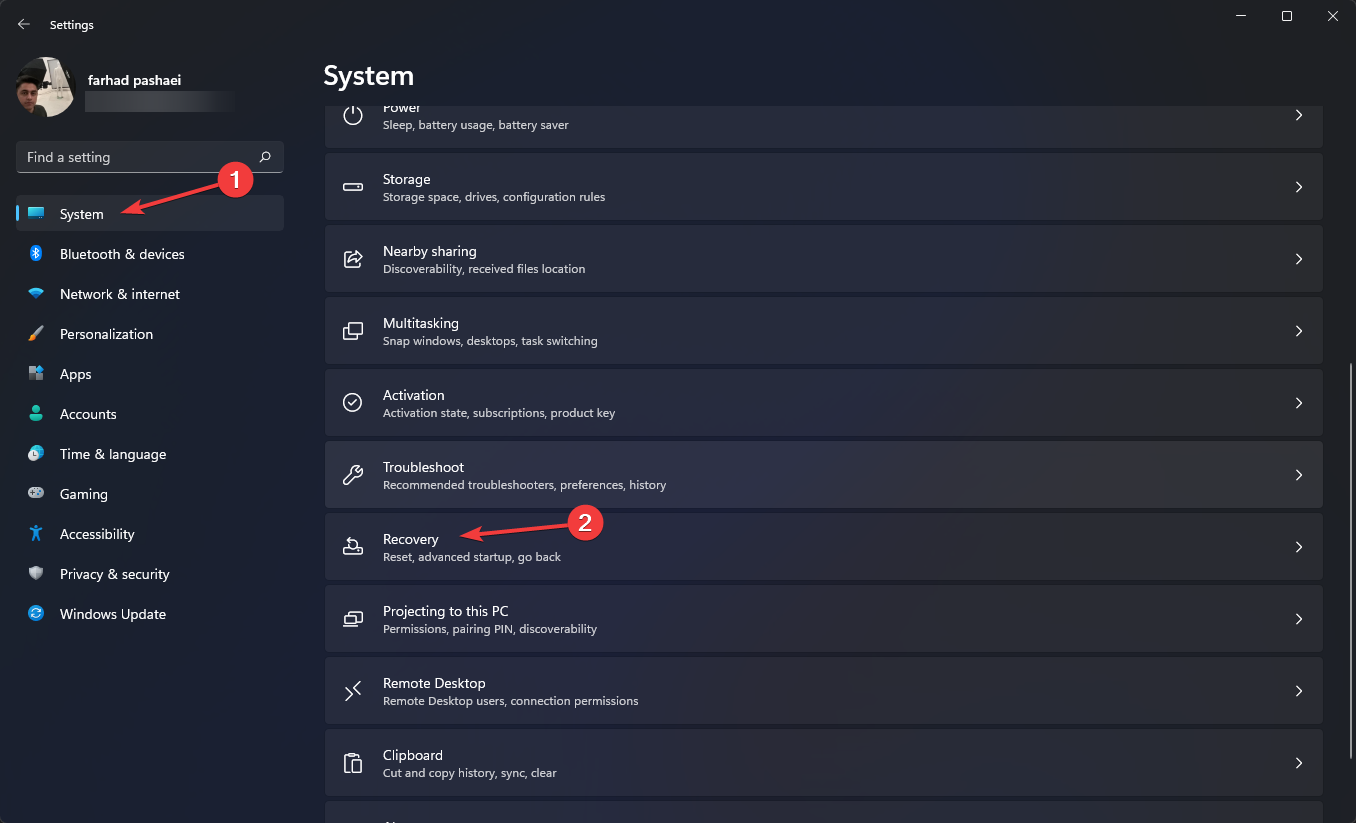Click the Recovery icon

coord(353,547)
